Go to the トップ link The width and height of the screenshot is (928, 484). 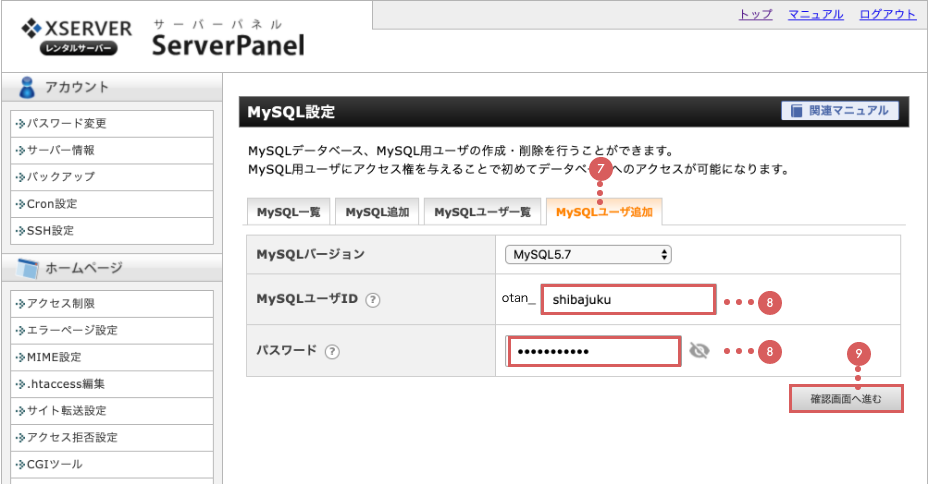(x=755, y=14)
